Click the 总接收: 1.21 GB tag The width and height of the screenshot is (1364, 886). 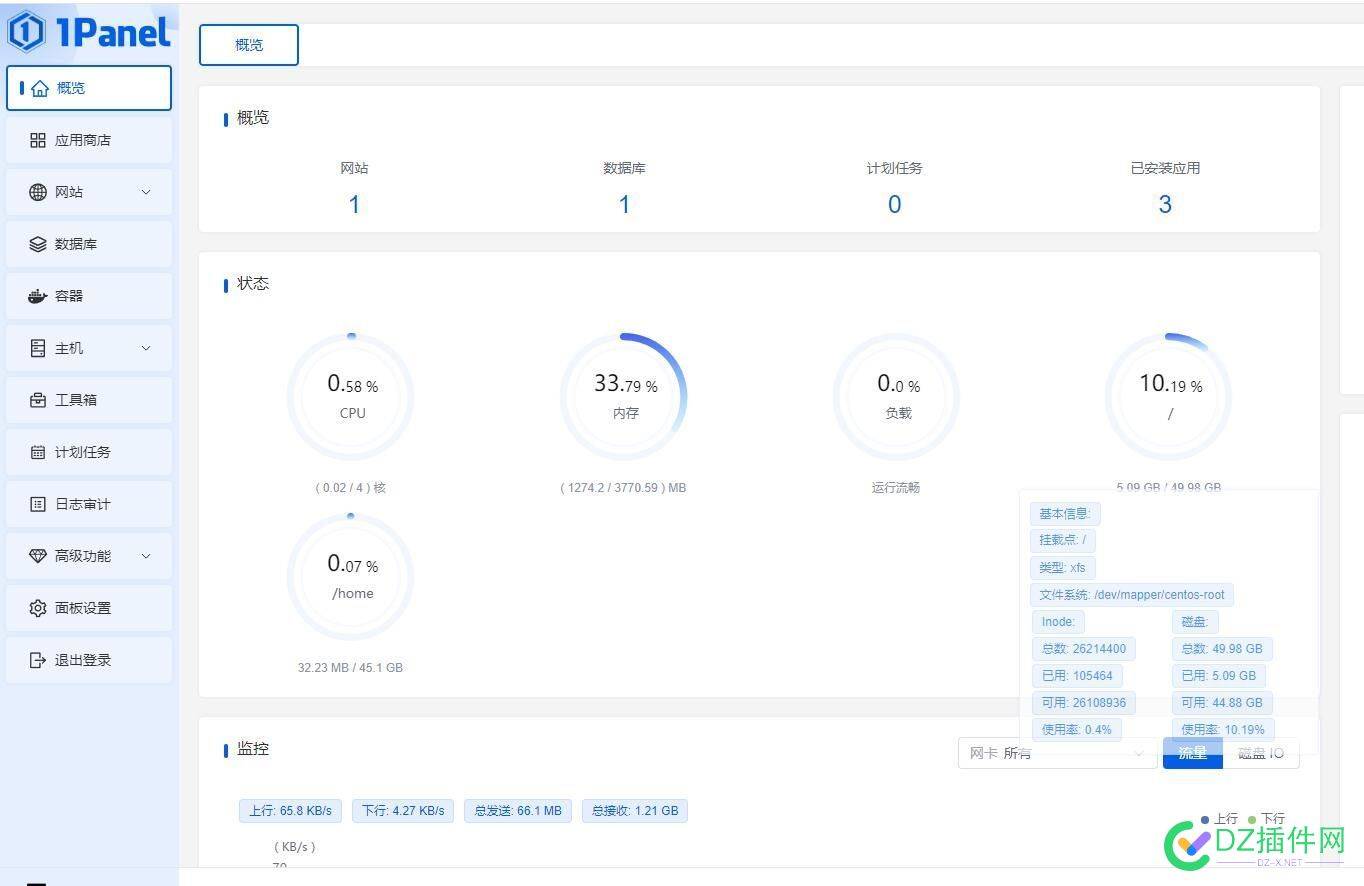(635, 810)
